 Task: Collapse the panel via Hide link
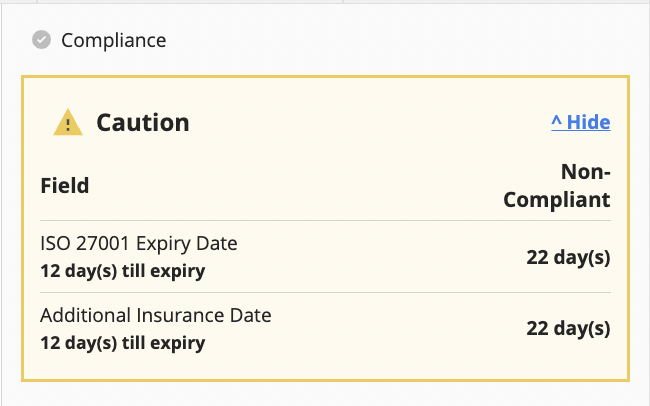tap(580, 122)
